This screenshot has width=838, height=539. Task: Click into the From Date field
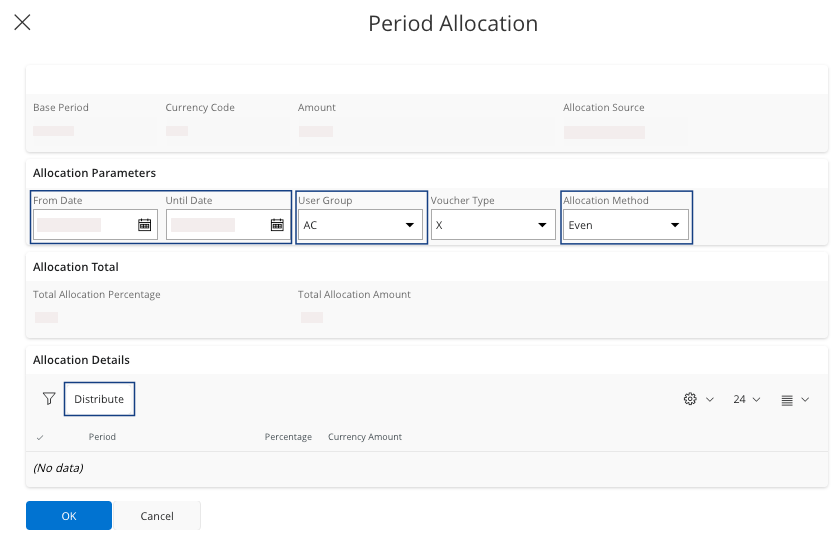(x=83, y=225)
